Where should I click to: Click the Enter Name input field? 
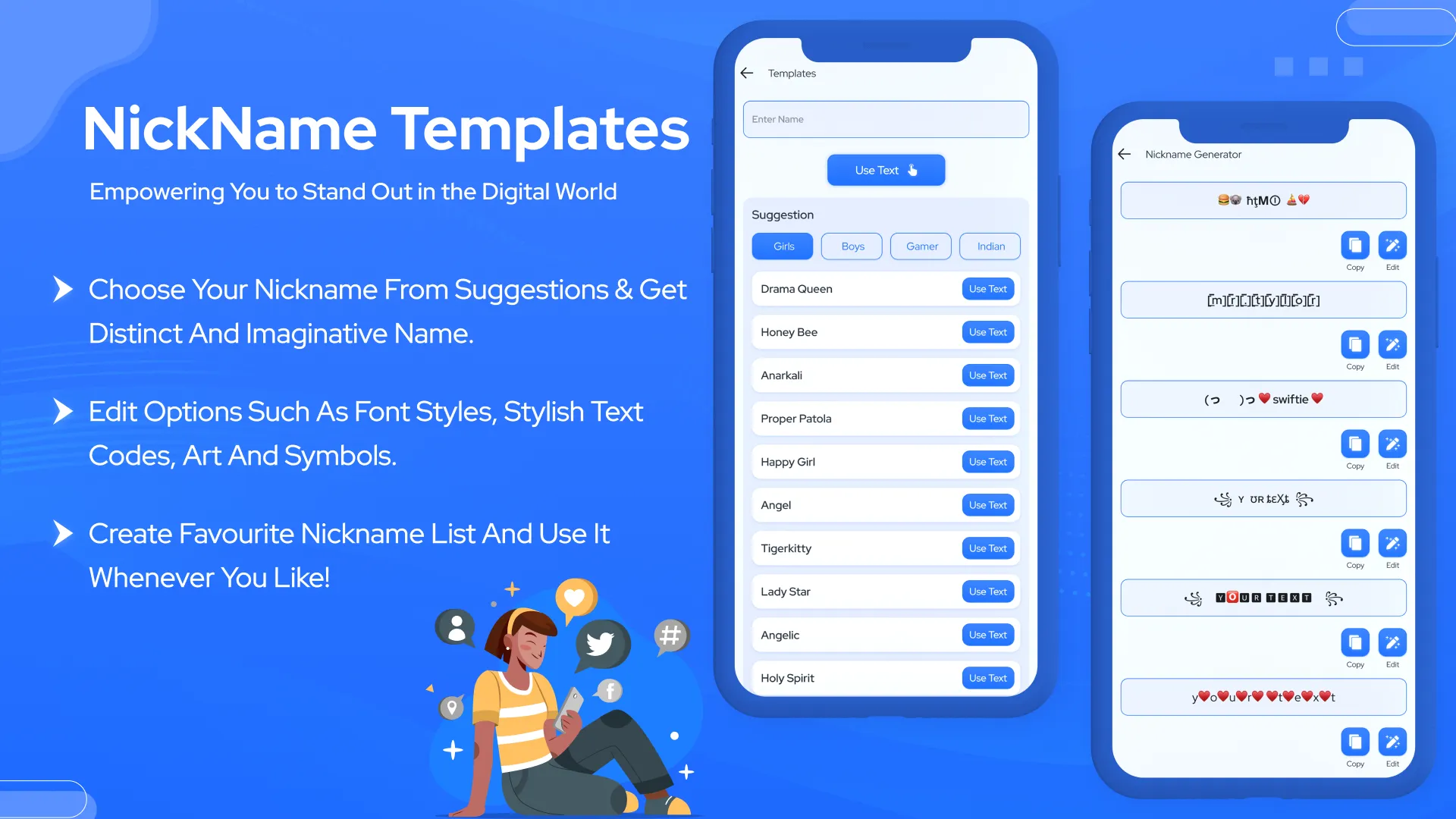point(886,119)
